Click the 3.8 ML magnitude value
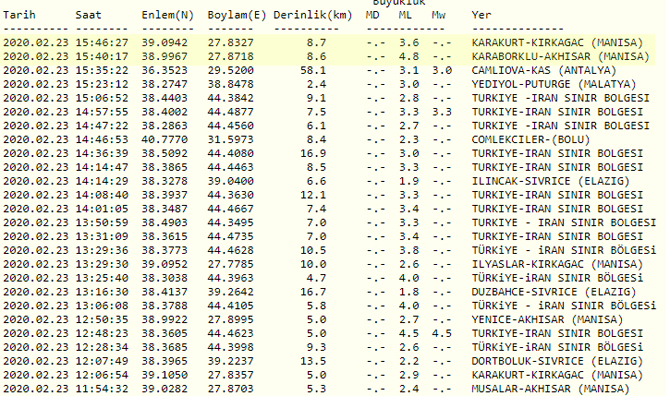This screenshot has height=396, width=670. click(x=409, y=250)
